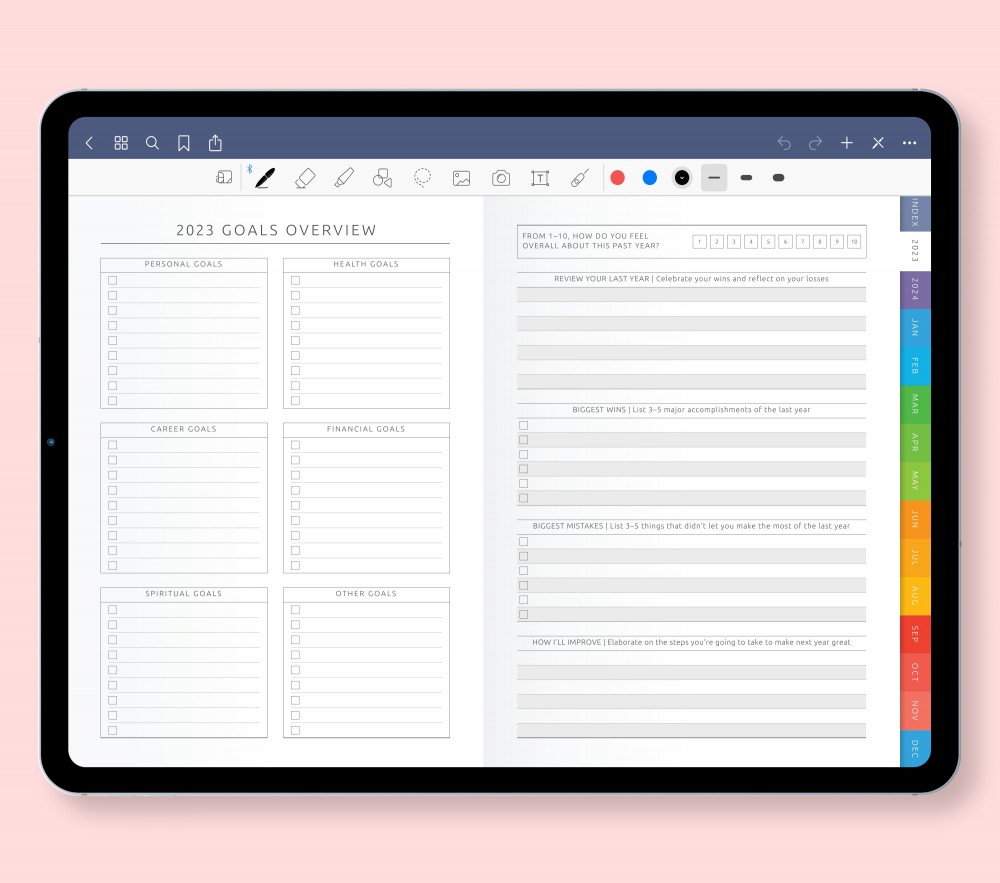Open the 2024 side tab
Viewport: 1000px width, 883px height.
click(915, 289)
